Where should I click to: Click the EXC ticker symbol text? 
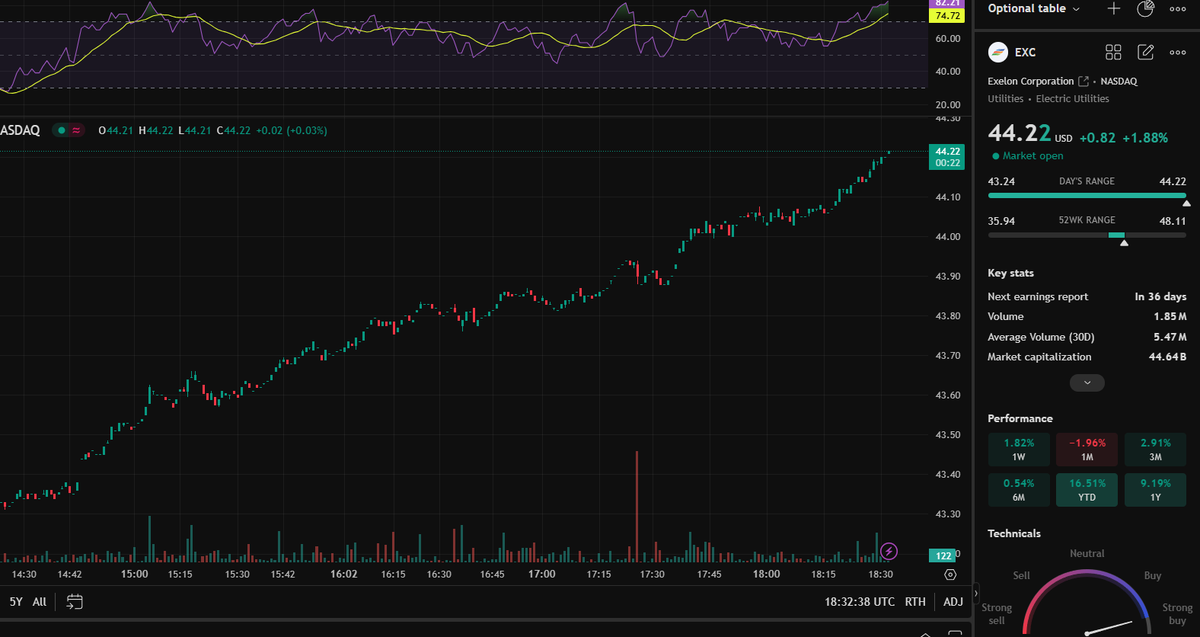click(x=1025, y=52)
